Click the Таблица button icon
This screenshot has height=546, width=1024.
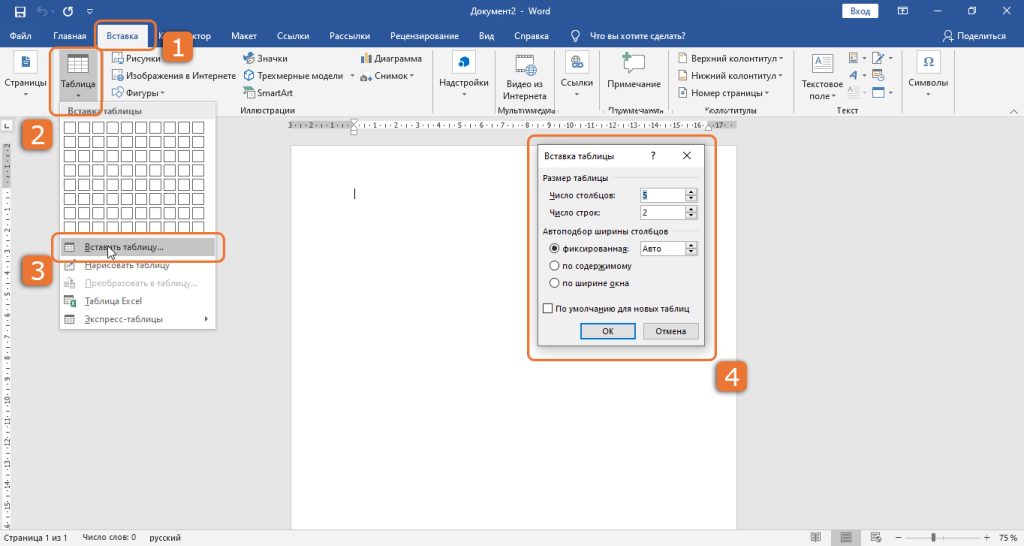point(78,65)
